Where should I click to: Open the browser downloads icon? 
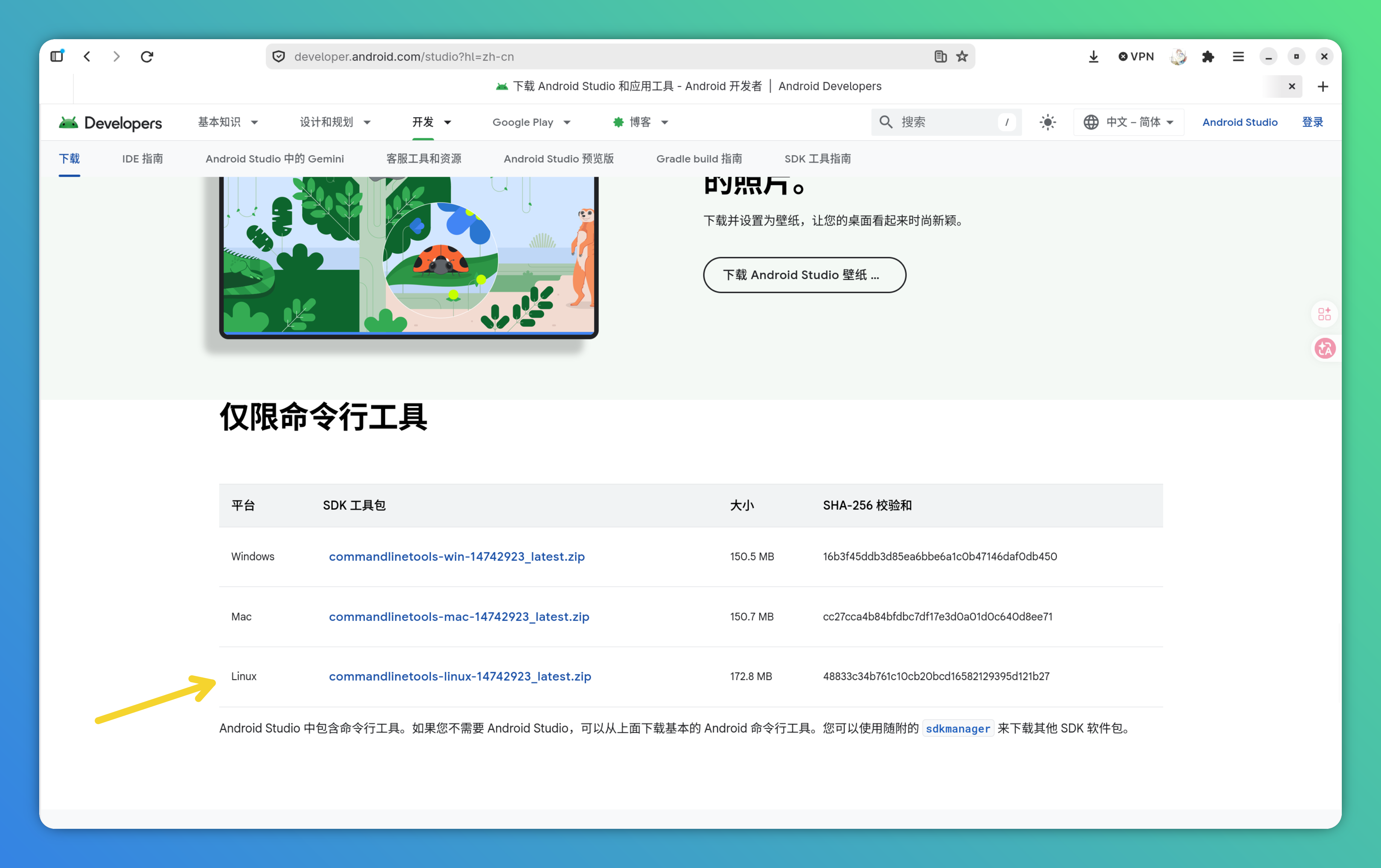tap(1093, 56)
